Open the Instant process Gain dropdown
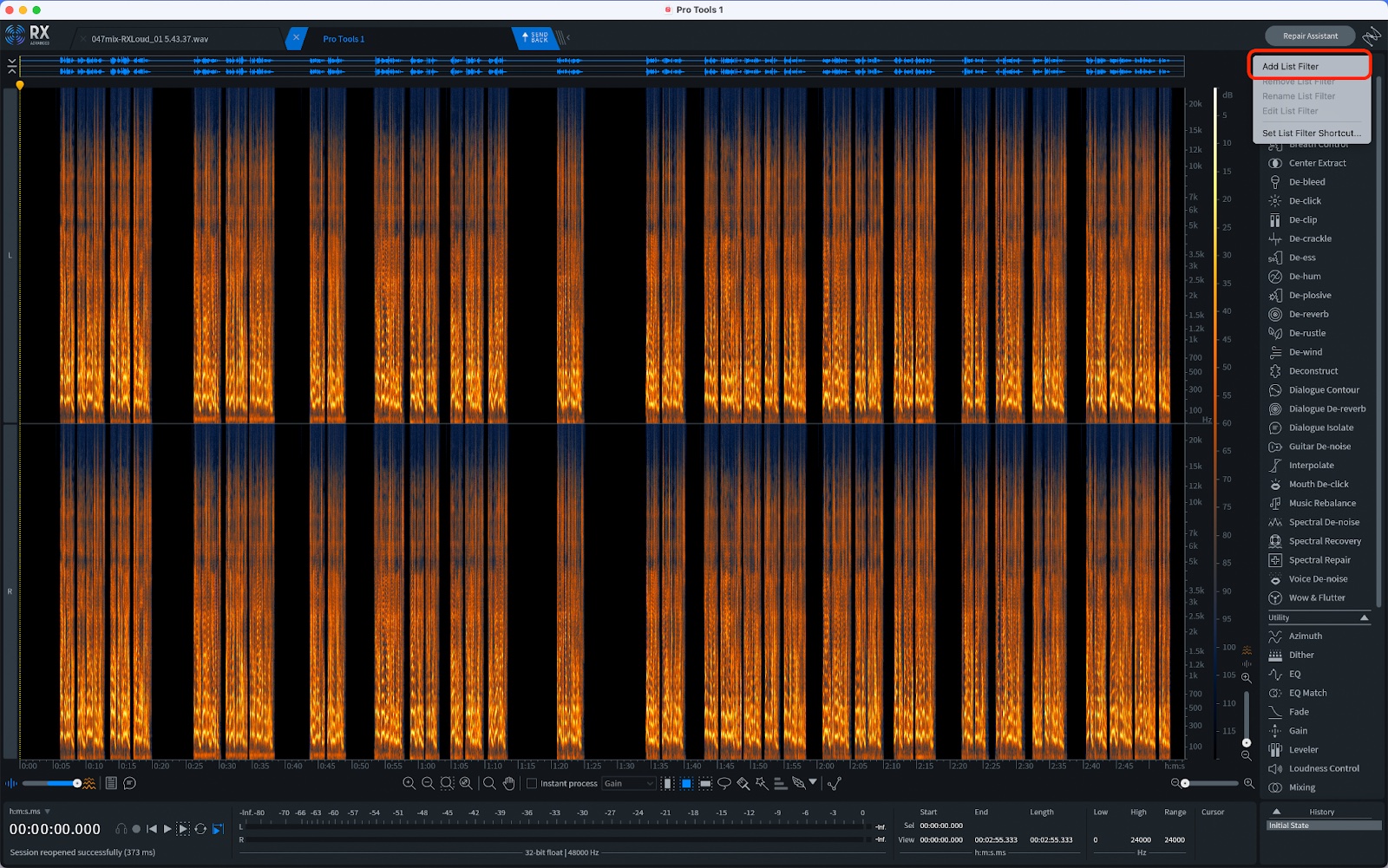The height and width of the screenshot is (868, 1388). pyautogui.click(x=629, y=783)
